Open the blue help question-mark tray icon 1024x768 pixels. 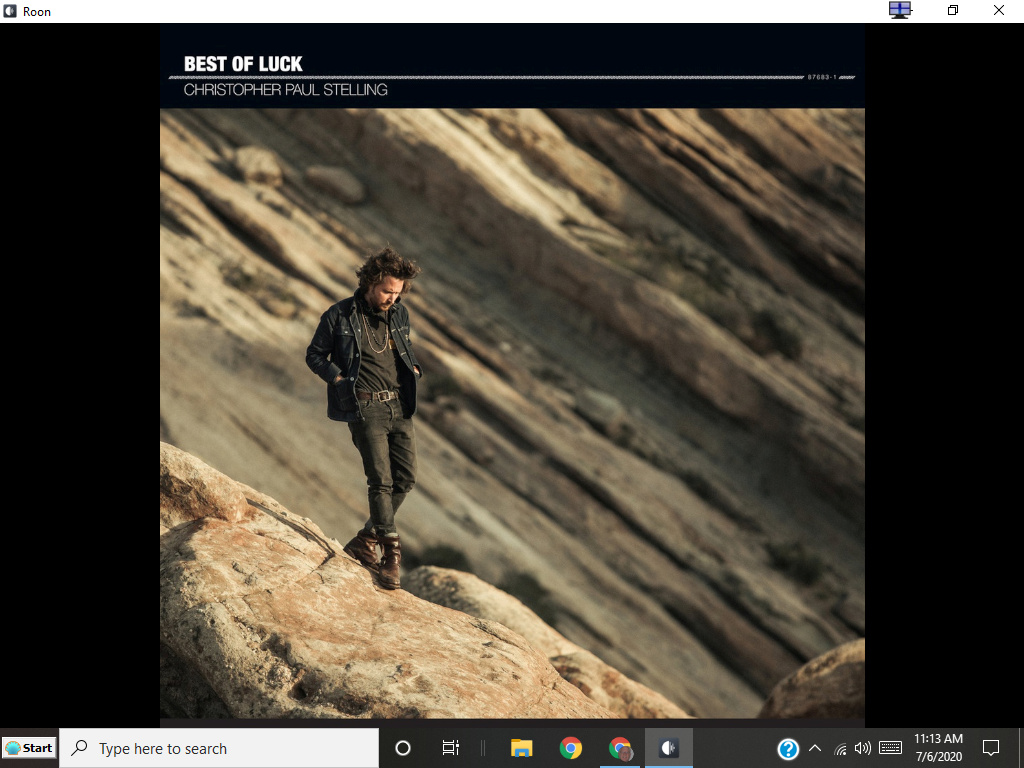coord(788,748)
